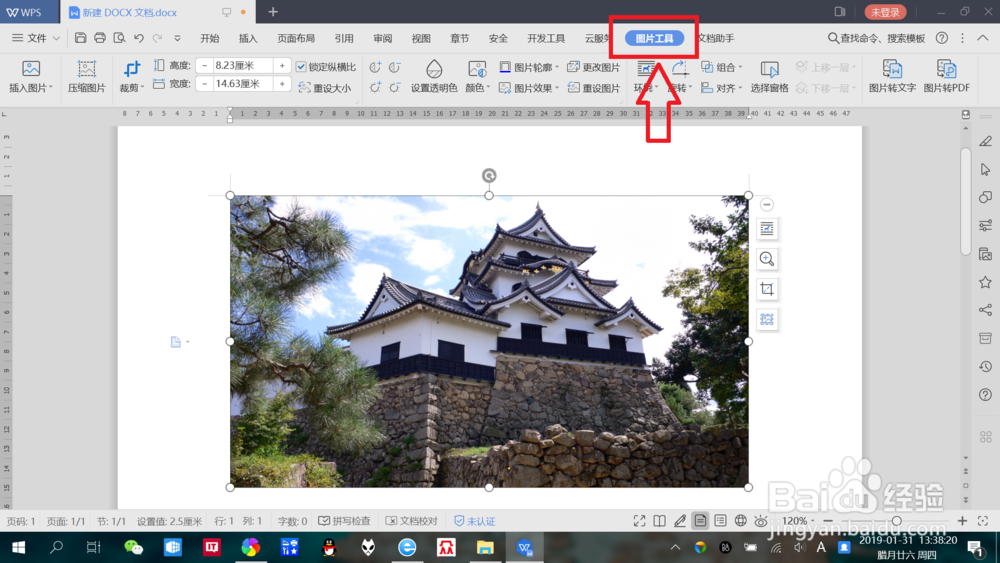Viewport: 1000px width, 563px height.
Task: Click the history clock icon in sidebar
Action: (x=985, y=366)
